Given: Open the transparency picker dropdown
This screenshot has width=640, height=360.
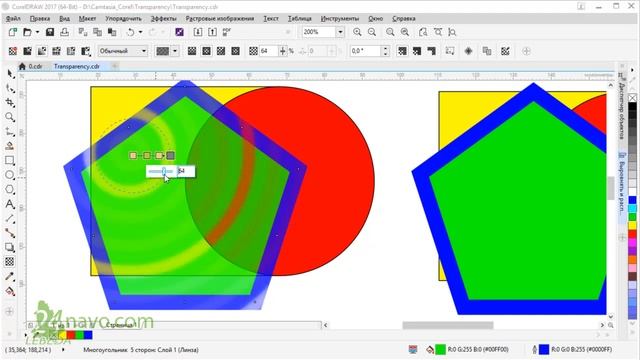Looking at the screenshot, I should 175,51.
